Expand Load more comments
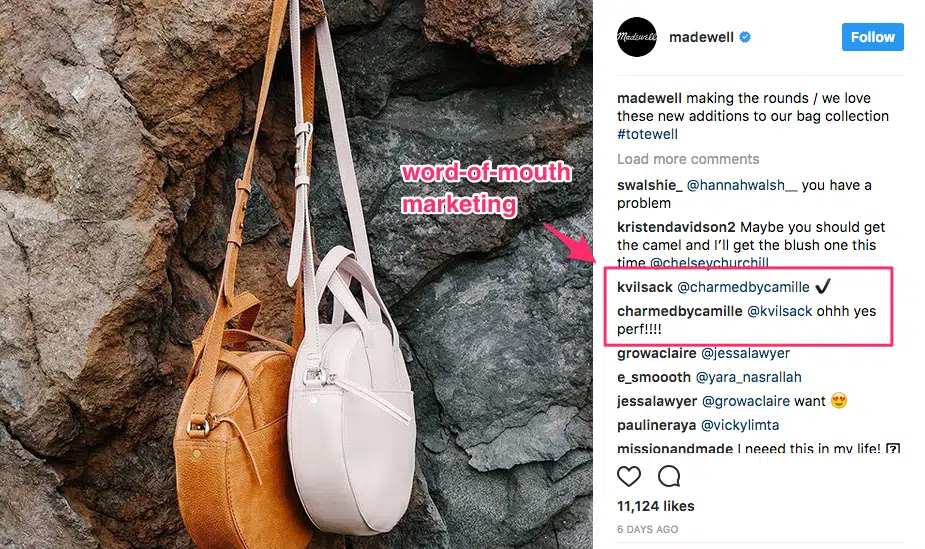This screenshot has height=549, width=925. 688,159
